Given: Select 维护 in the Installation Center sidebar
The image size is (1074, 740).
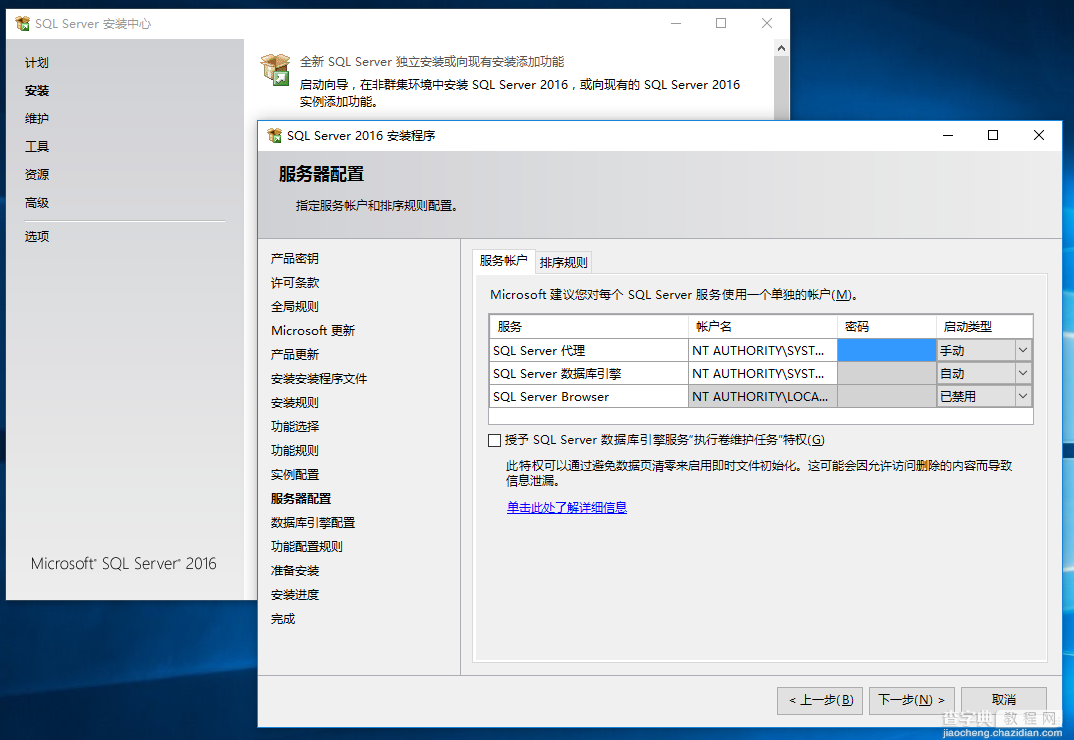Looking at the screenshot, I should point(37,119).
